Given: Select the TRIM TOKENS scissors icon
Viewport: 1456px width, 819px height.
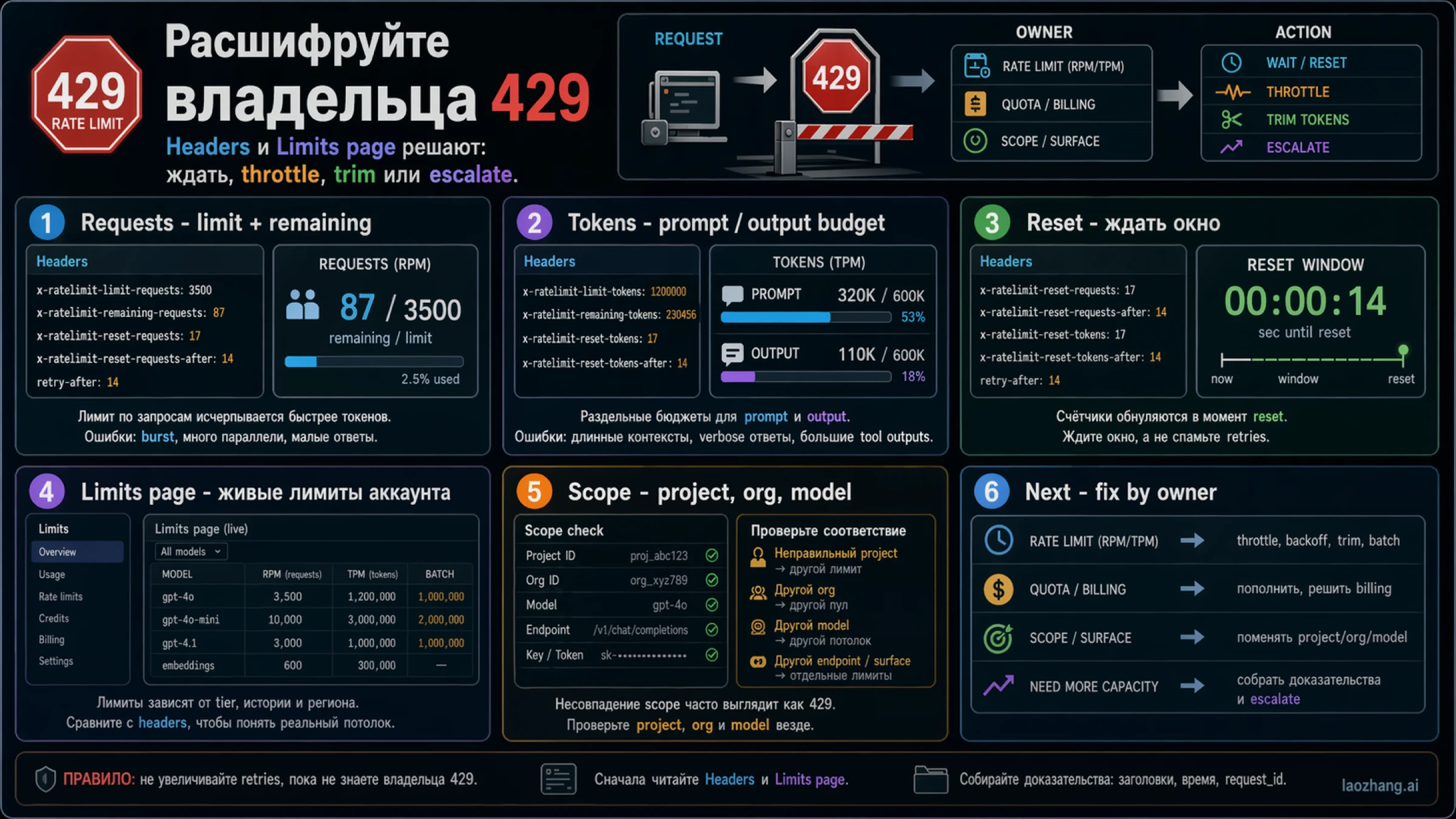Looking at the screenshot, I should tap(1231, 120).
